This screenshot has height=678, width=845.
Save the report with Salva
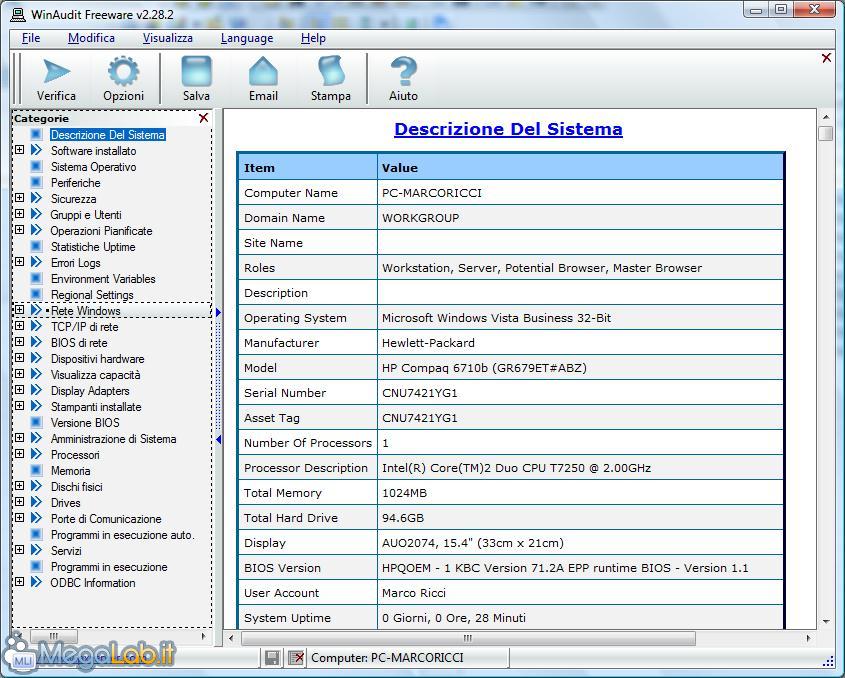(x=196, y=79)
